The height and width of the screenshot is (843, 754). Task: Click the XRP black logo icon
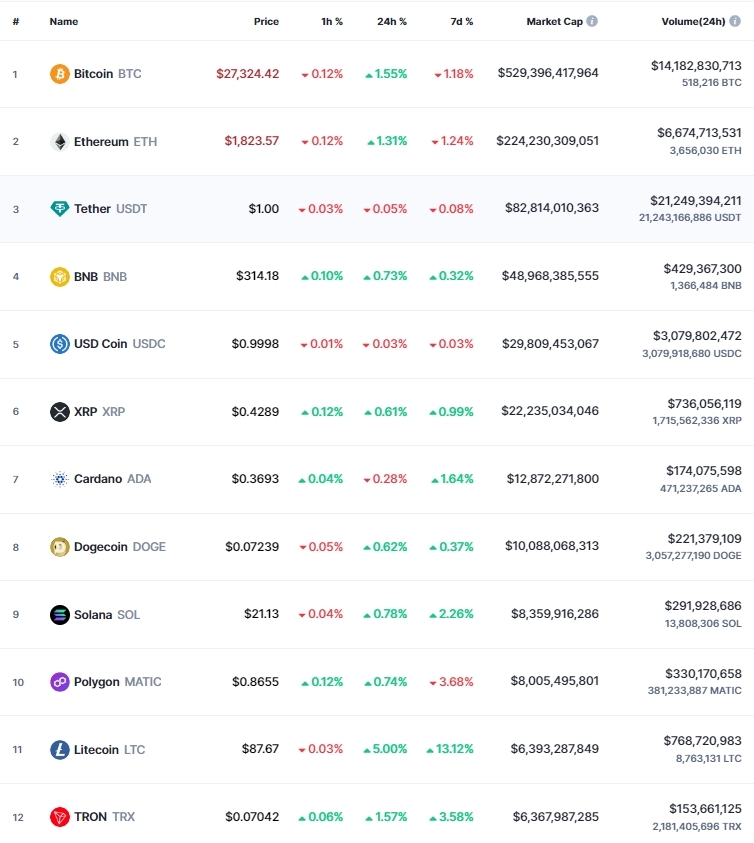[x=60, y=412]
